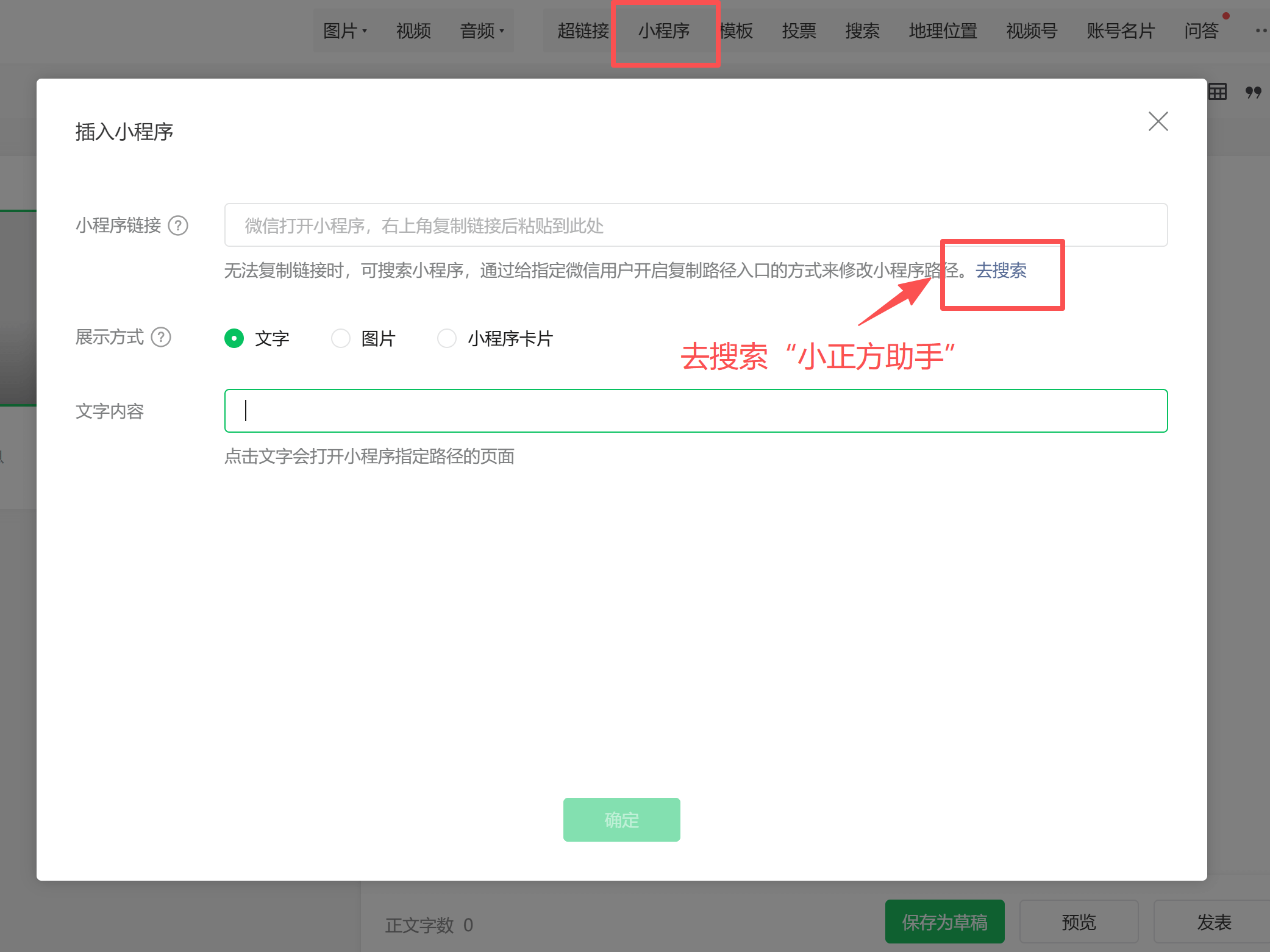The width and height of the screenshot is (1270, 952).
Task: Click the 超链接 toolbar item
Action: click(x=583, y=30)
